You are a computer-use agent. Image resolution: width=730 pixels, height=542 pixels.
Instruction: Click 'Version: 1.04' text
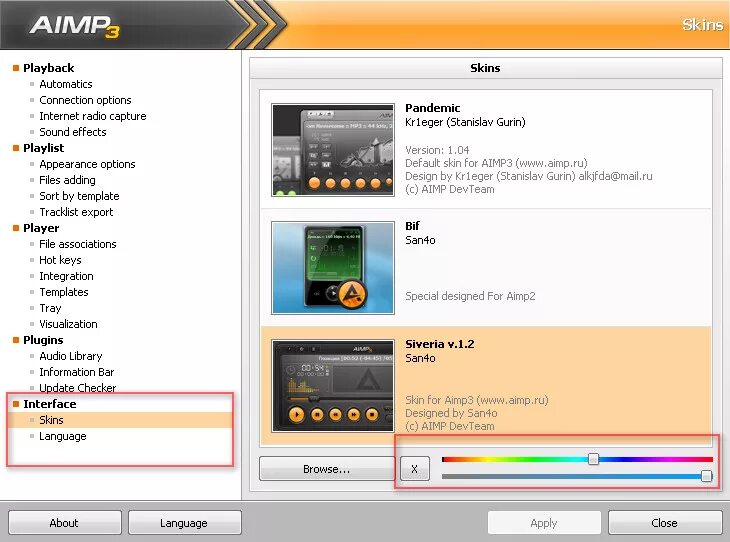point(437,150)
